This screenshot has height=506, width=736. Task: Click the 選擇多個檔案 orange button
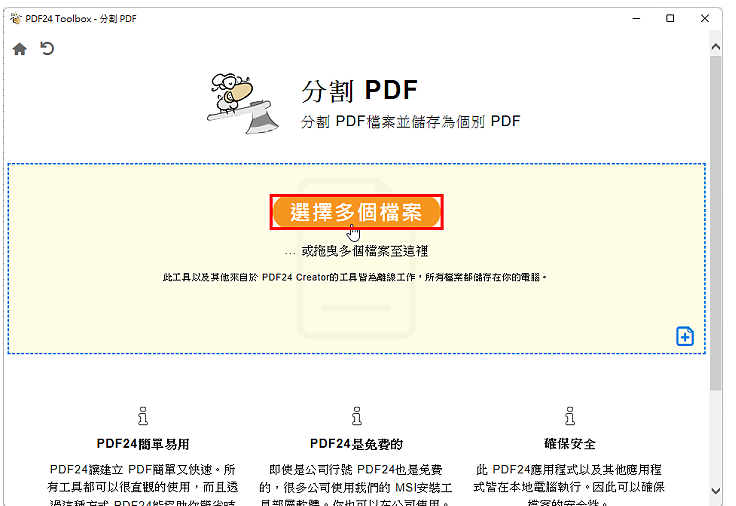pos(357,212)
